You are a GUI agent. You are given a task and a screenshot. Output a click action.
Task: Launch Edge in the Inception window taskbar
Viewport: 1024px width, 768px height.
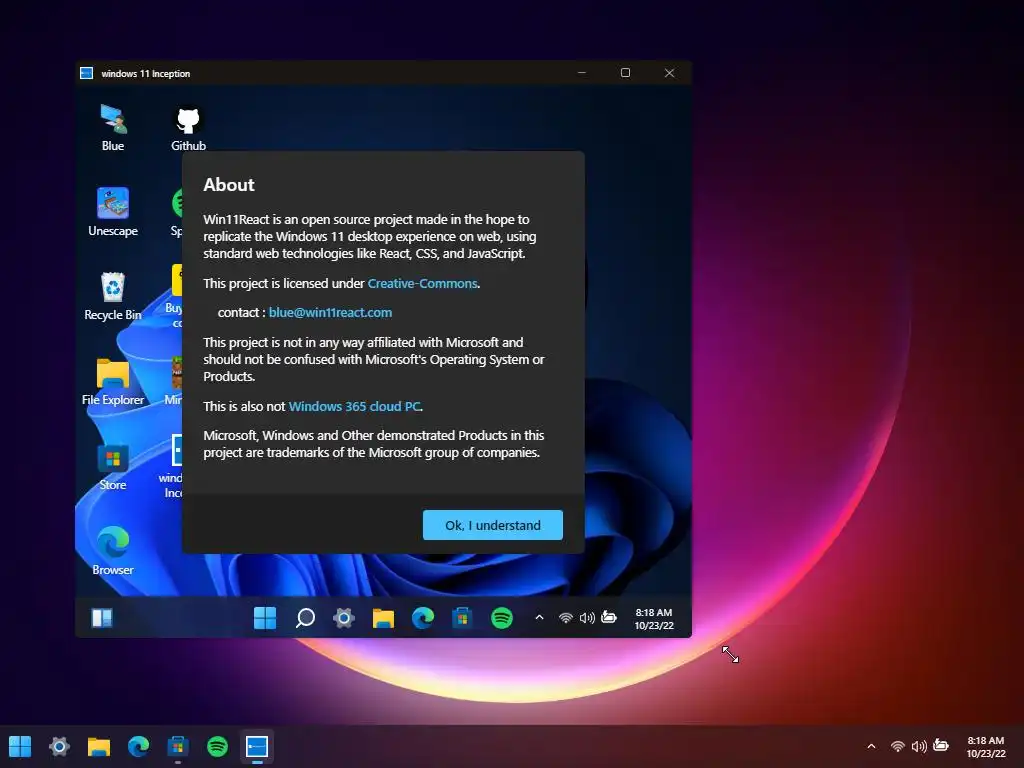(423, 618)
